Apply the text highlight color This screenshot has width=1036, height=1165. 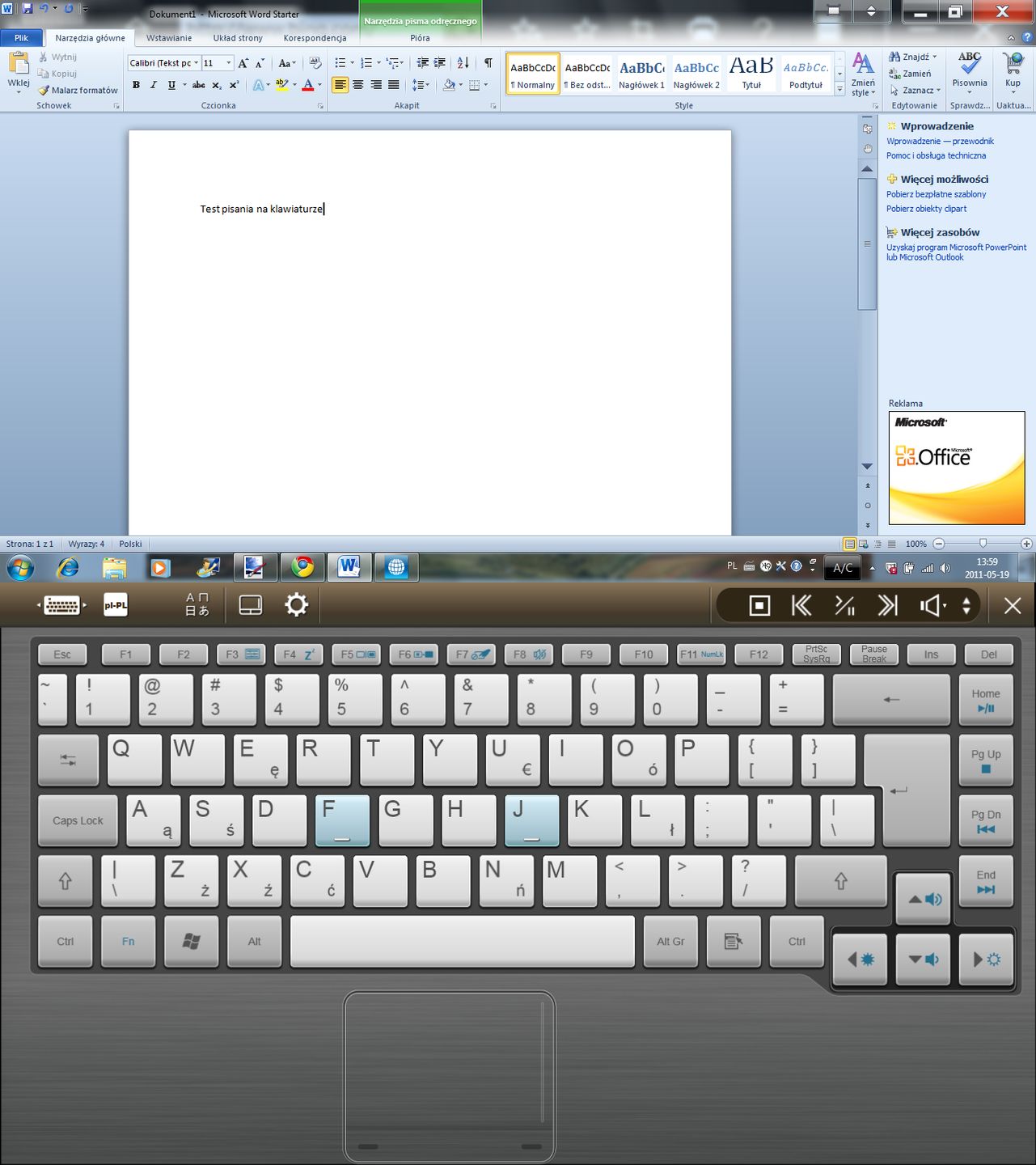tap(281, 85)
